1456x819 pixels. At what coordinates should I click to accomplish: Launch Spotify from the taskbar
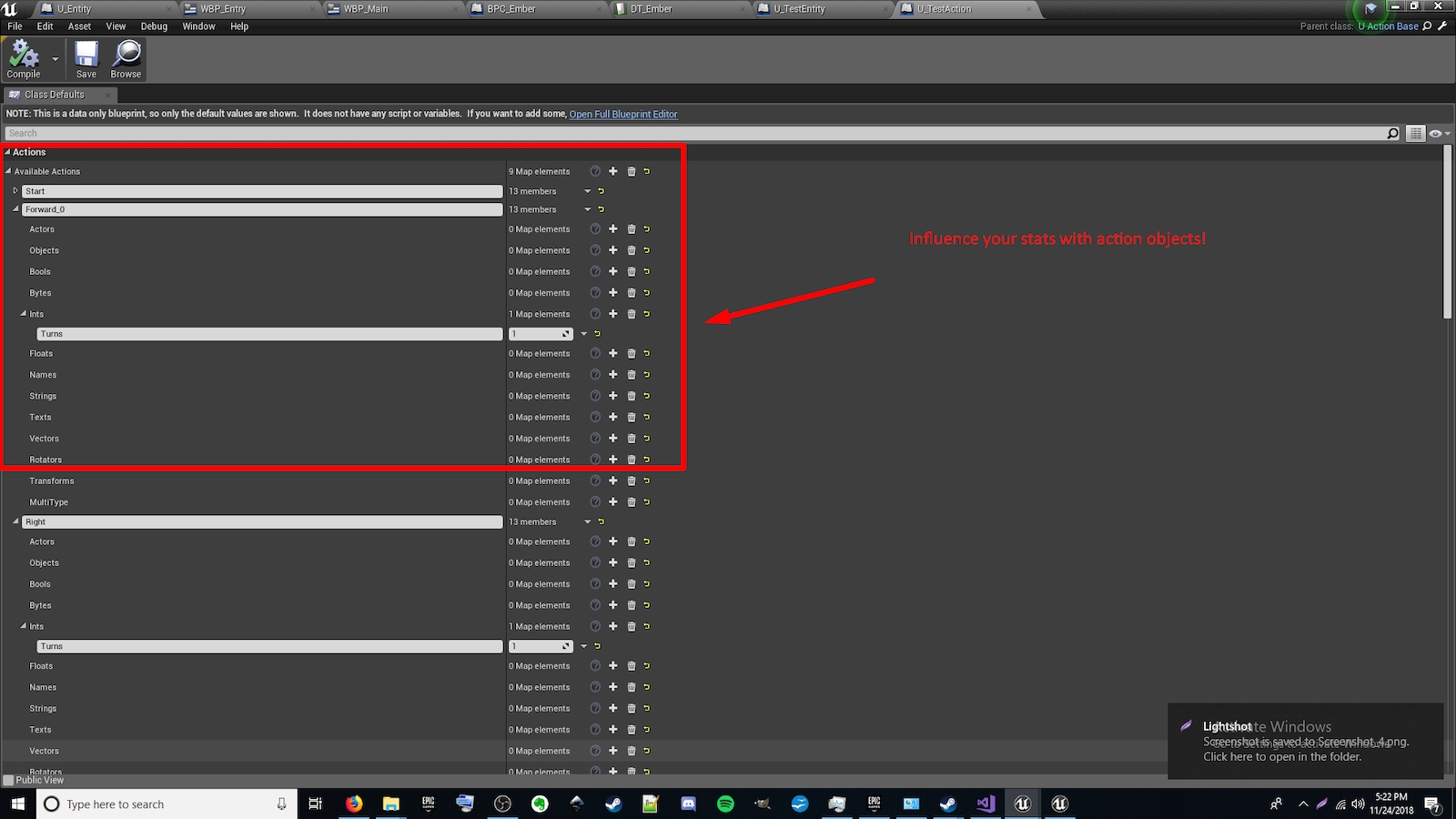(x=725, y=804)
